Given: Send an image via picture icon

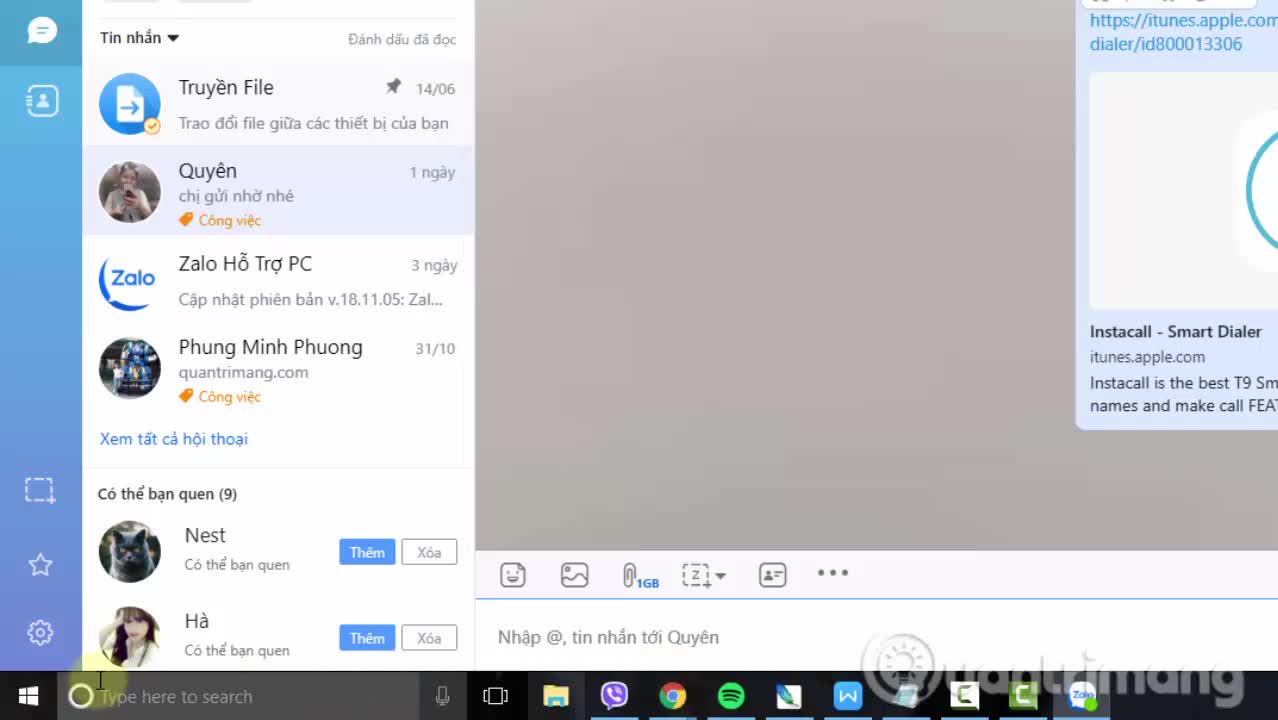Looking at the screenshot, I should [x=574, y=575].
